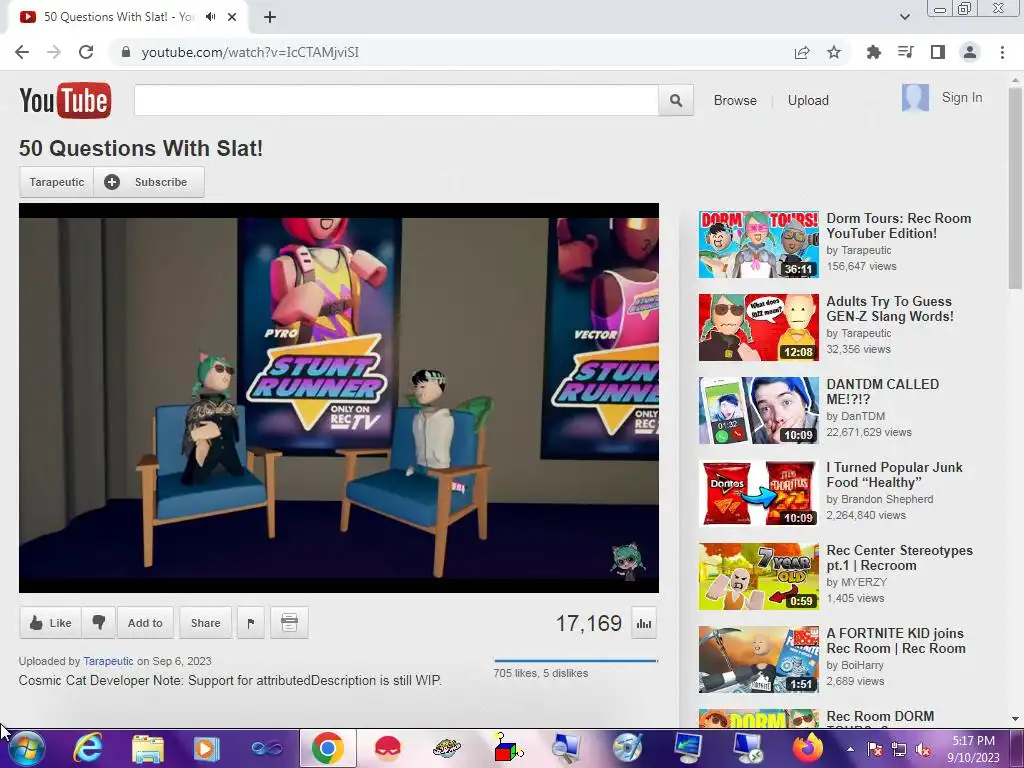
Task: Click the YouTube logo
Action: 65,101
